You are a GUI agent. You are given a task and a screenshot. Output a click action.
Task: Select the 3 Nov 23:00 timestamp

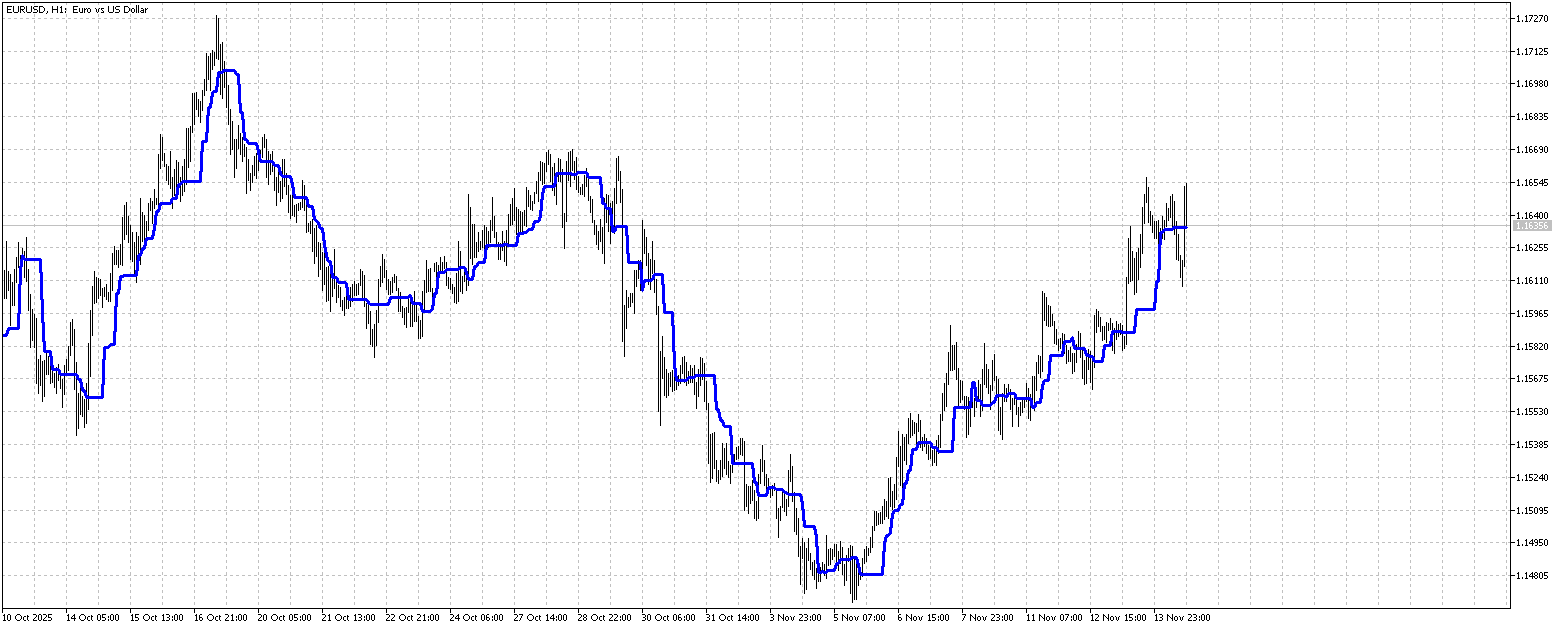[797, 618]
